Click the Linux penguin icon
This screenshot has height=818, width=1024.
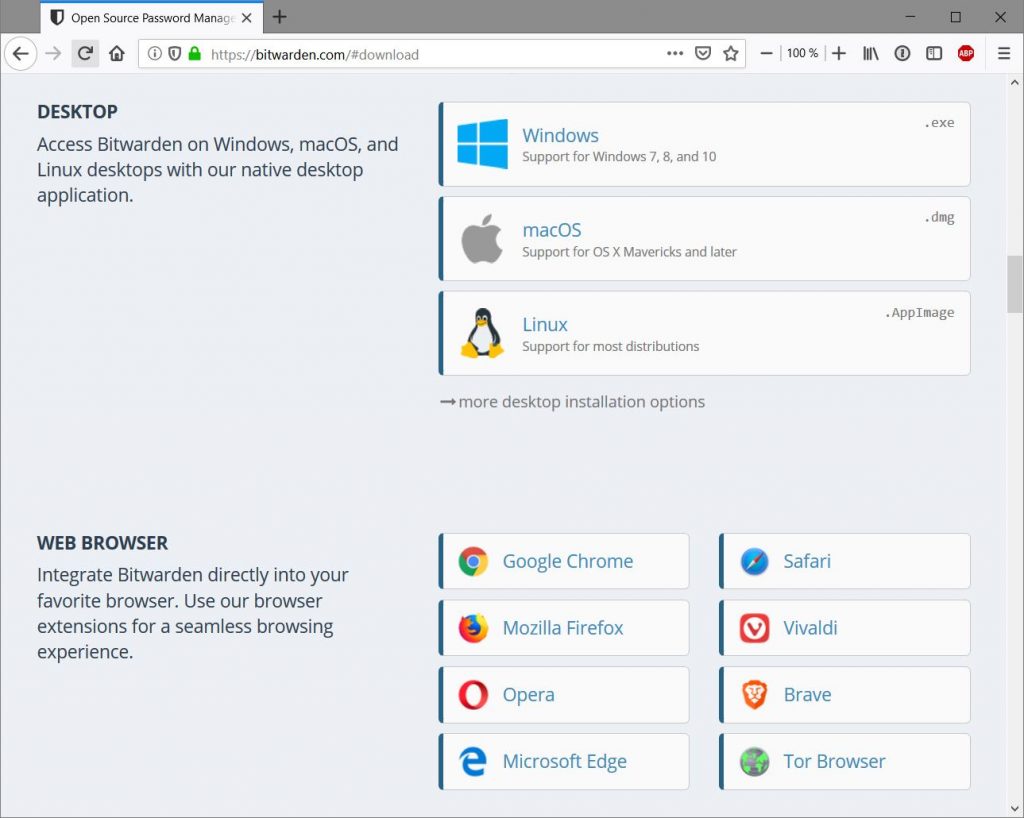482,334
